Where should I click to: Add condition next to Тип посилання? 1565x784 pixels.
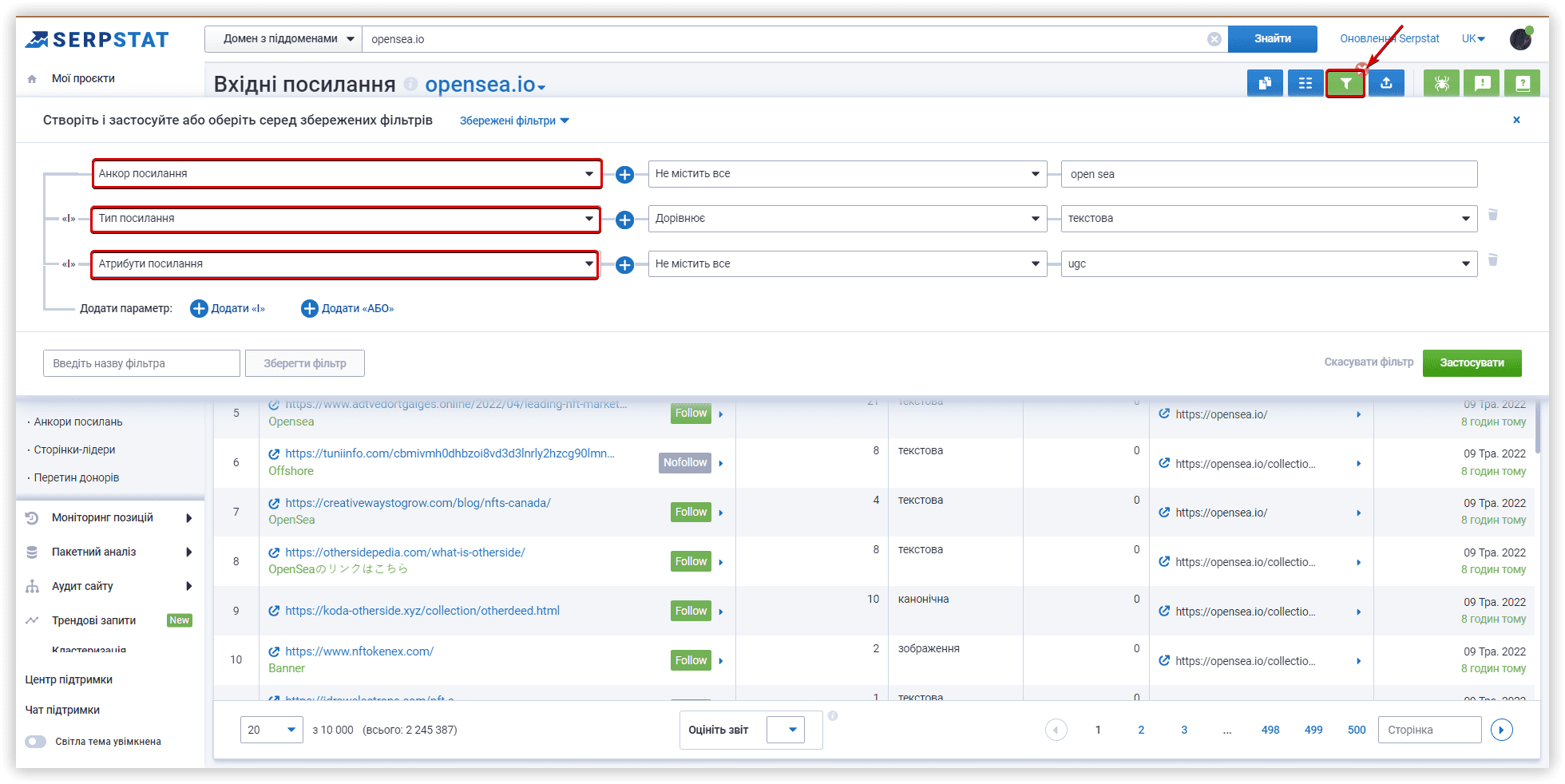624,220
